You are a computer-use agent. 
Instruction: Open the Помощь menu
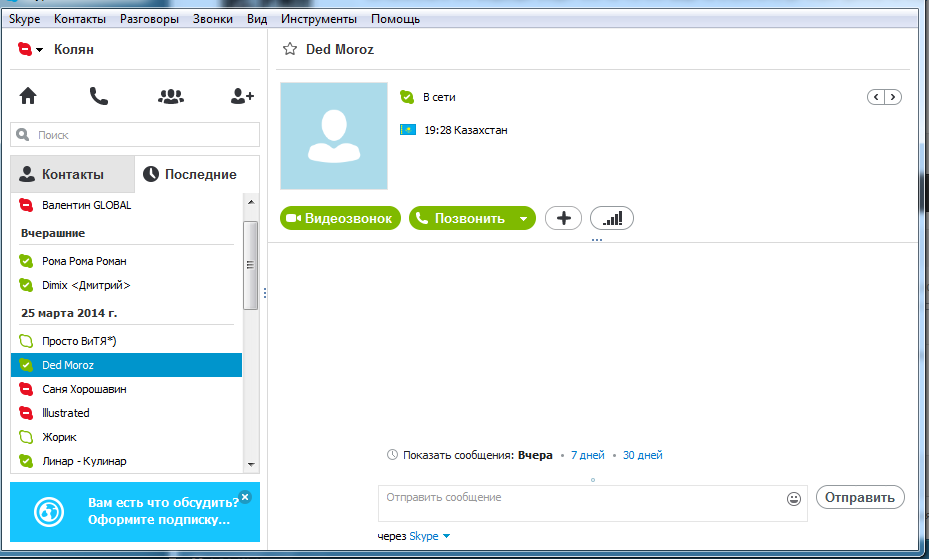click(x=395, y=19)
